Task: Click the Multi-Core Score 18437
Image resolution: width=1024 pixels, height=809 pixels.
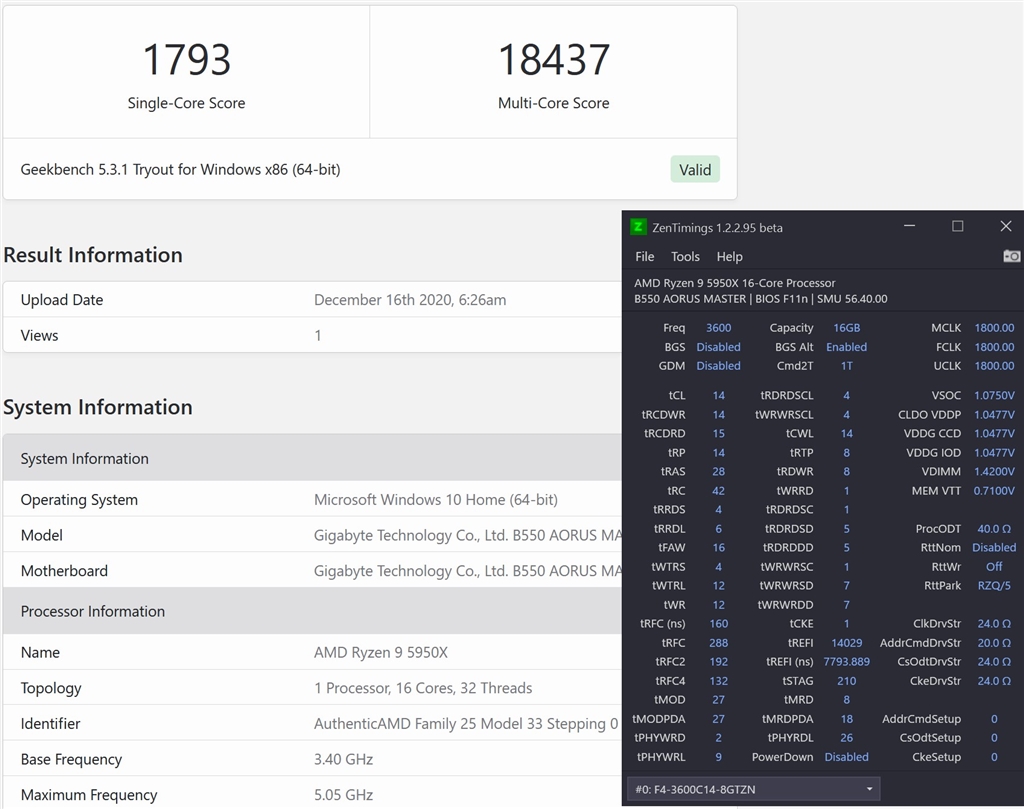Action: pyautogui.click(x=554, y=60)
